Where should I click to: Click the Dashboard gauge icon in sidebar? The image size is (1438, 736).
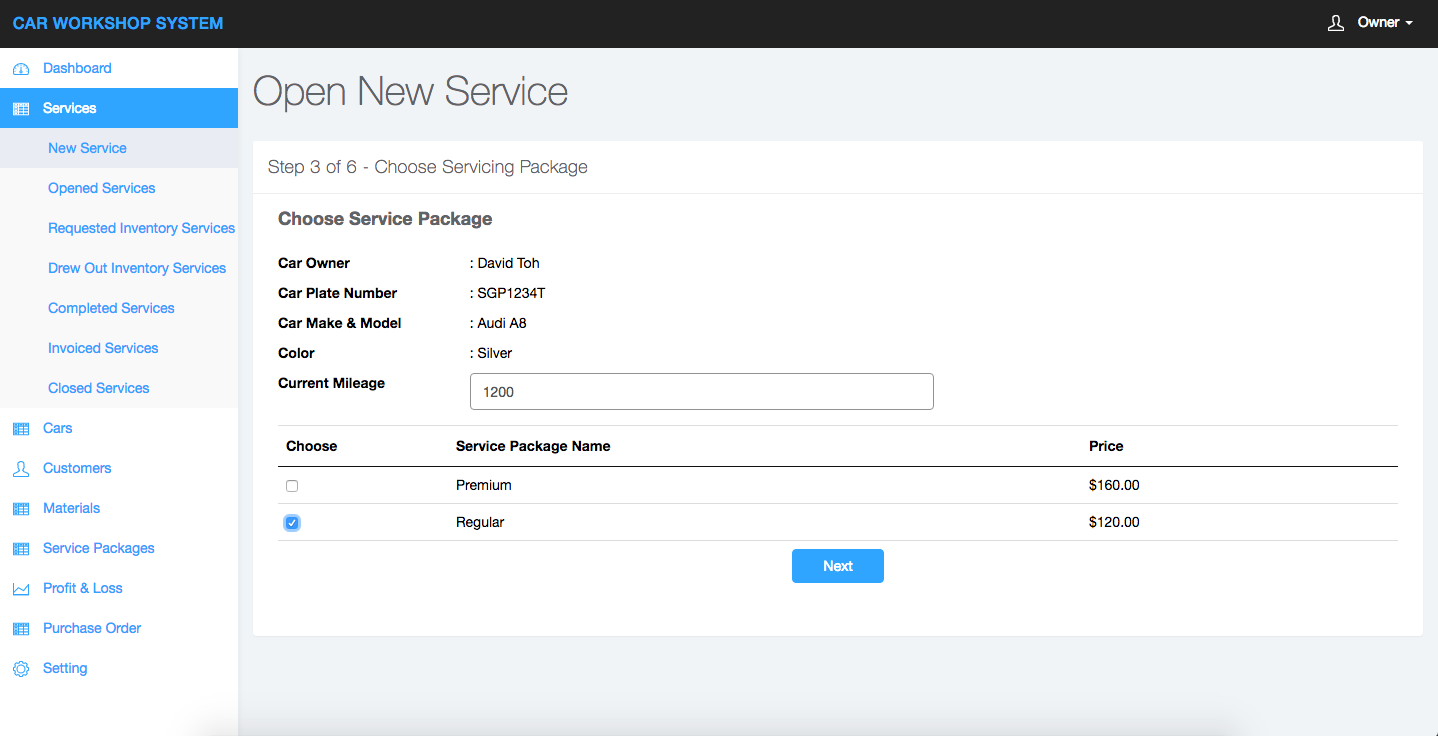pos(21,69)
